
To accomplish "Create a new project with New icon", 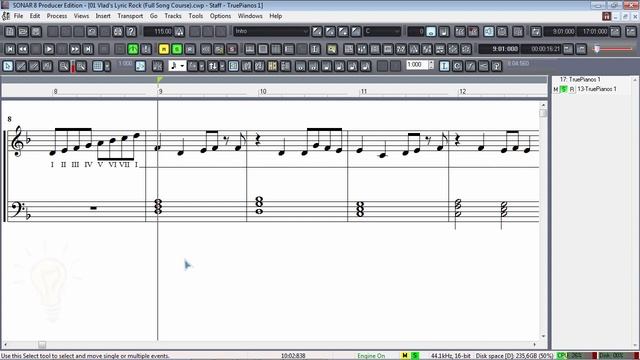I will (x=10, y=31).
